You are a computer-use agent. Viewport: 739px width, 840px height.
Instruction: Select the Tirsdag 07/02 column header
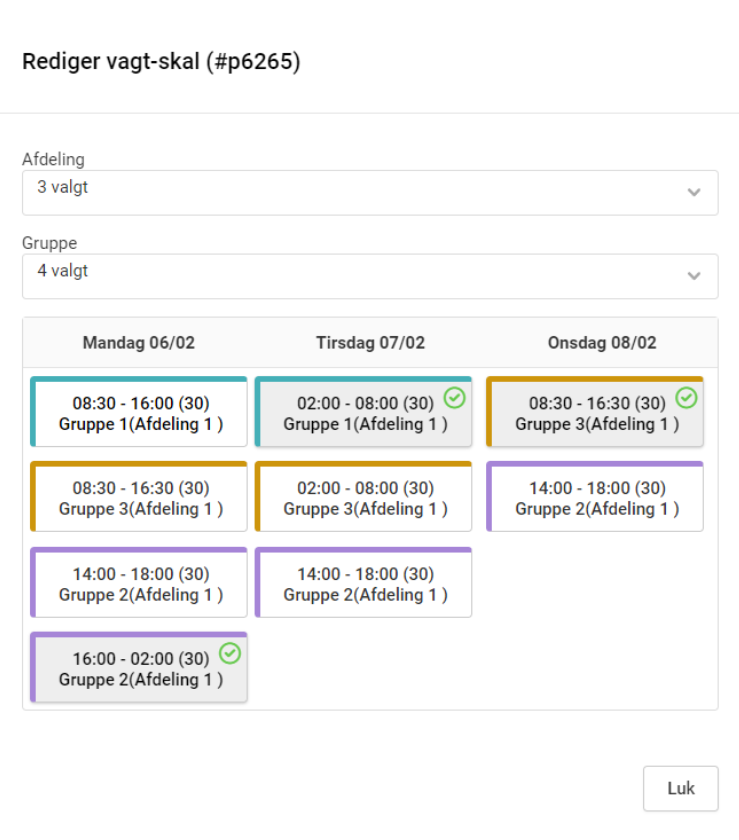click(x=370, y=343)
